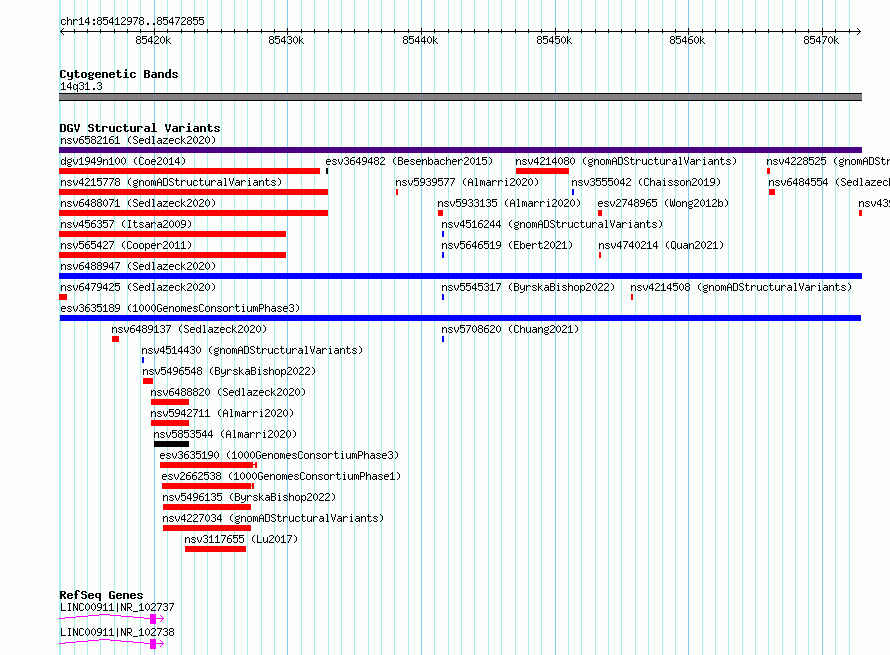Select nsv5646519 (Ebert2021) variant label
Screen dimensions: 890x655
coord(507,245)
